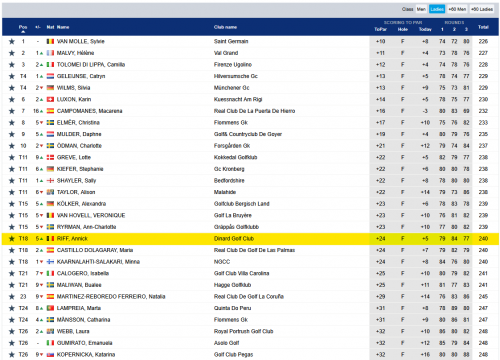
Task: Click the Today column header
Action: coord(425,29)
